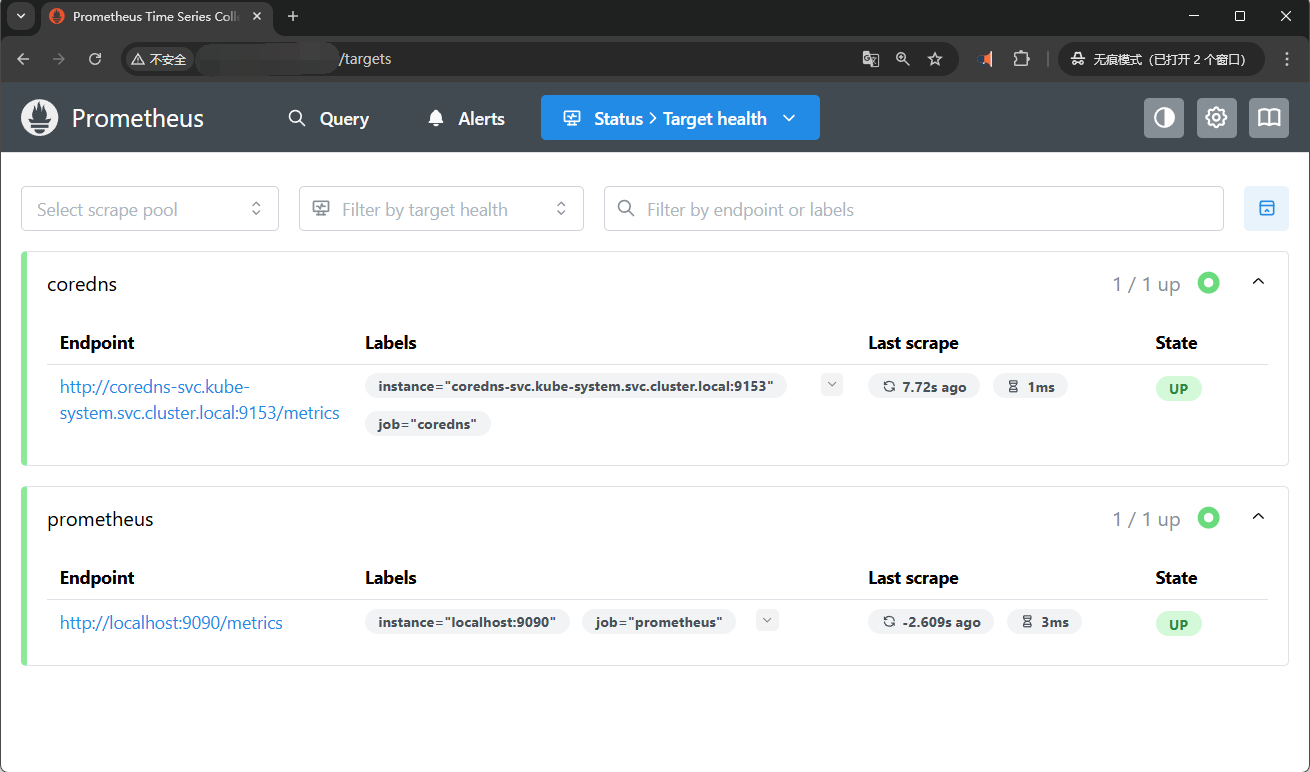Collapse the coredns pool chevron

(1259, 283)
